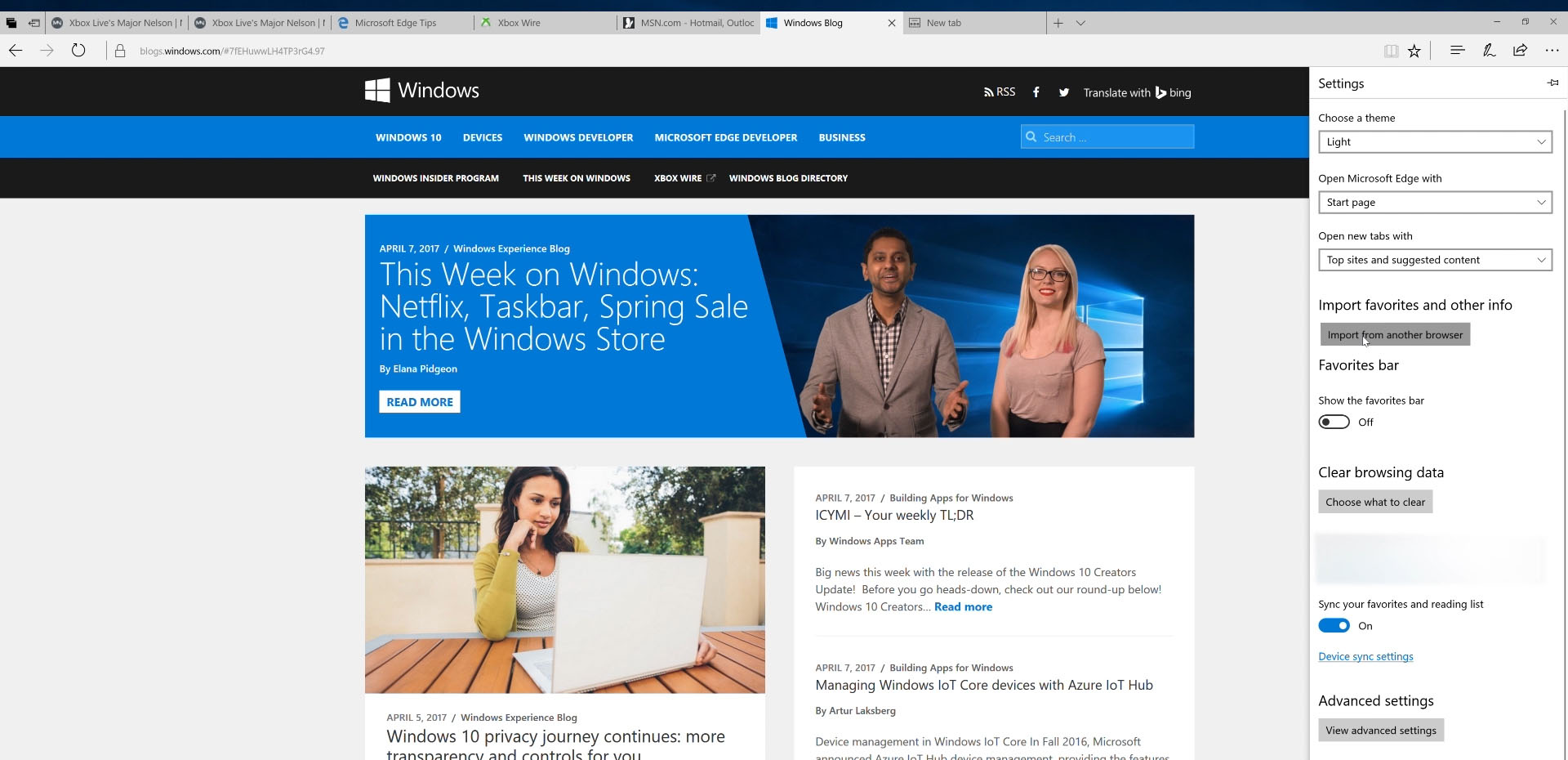Click the Windows logo in site header
1568x760 pixels.
[x=422, y=90]
